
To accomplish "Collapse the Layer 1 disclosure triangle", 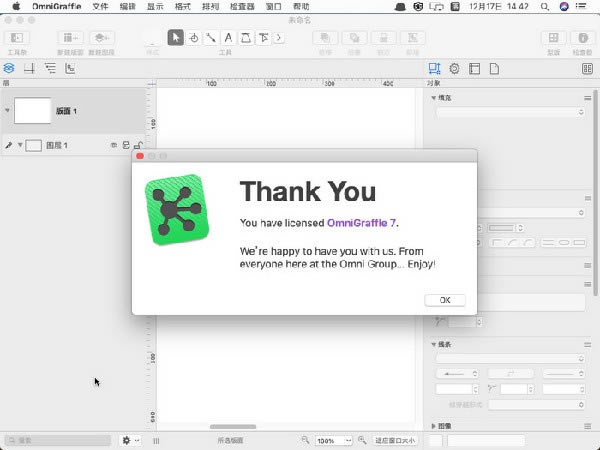I will coord(20,145).
